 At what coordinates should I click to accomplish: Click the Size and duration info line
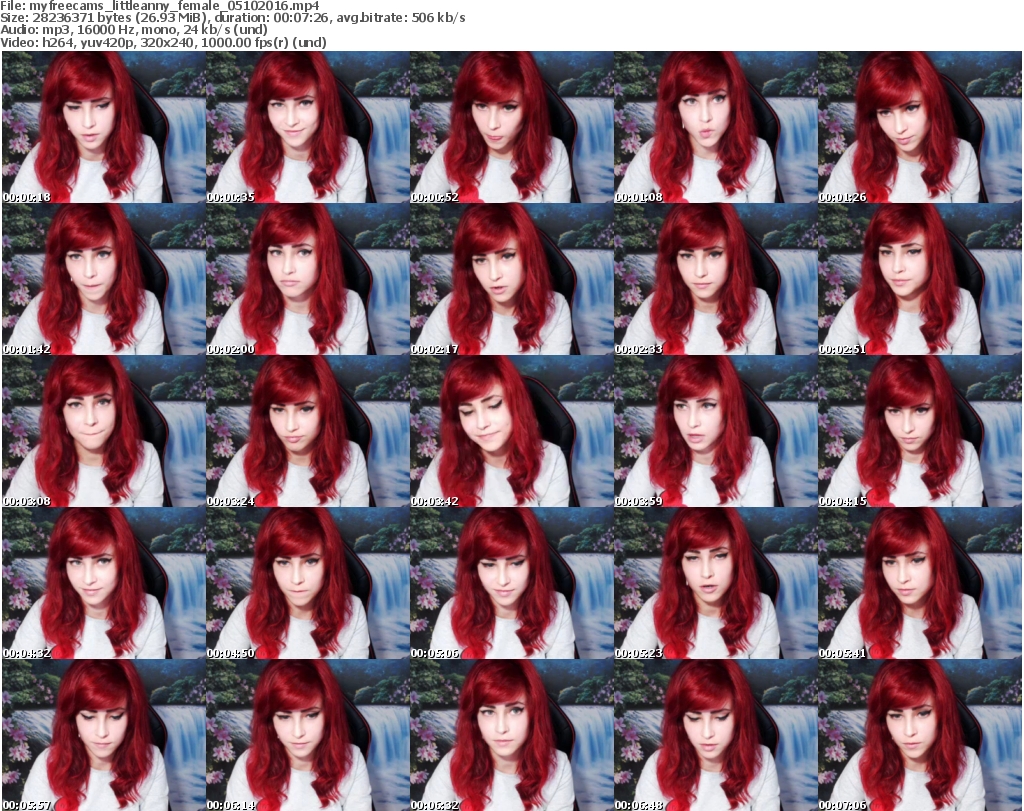233,18
